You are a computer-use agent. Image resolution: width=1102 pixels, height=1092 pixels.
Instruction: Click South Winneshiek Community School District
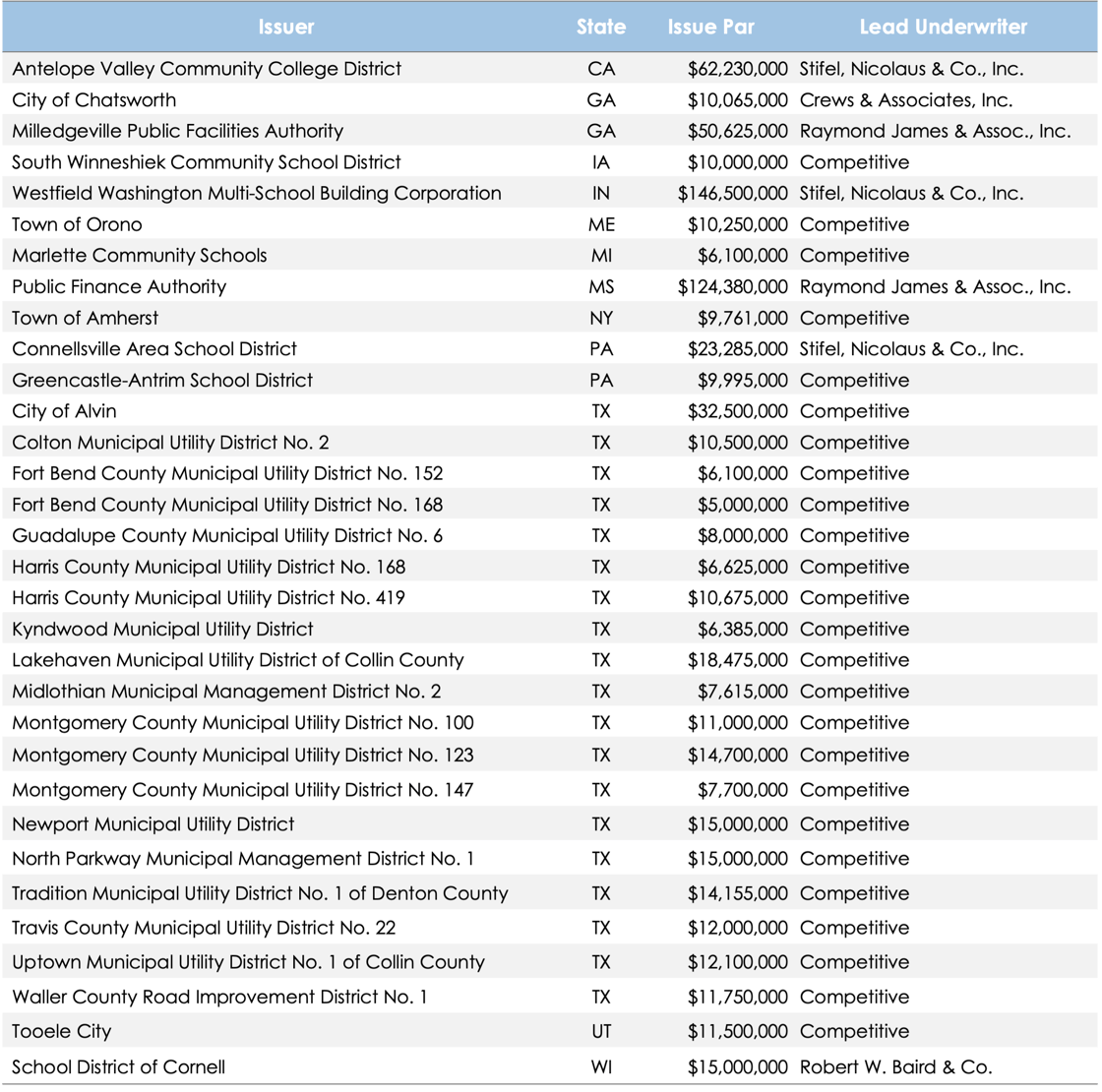pyautogui.click(x=207, y=162)
